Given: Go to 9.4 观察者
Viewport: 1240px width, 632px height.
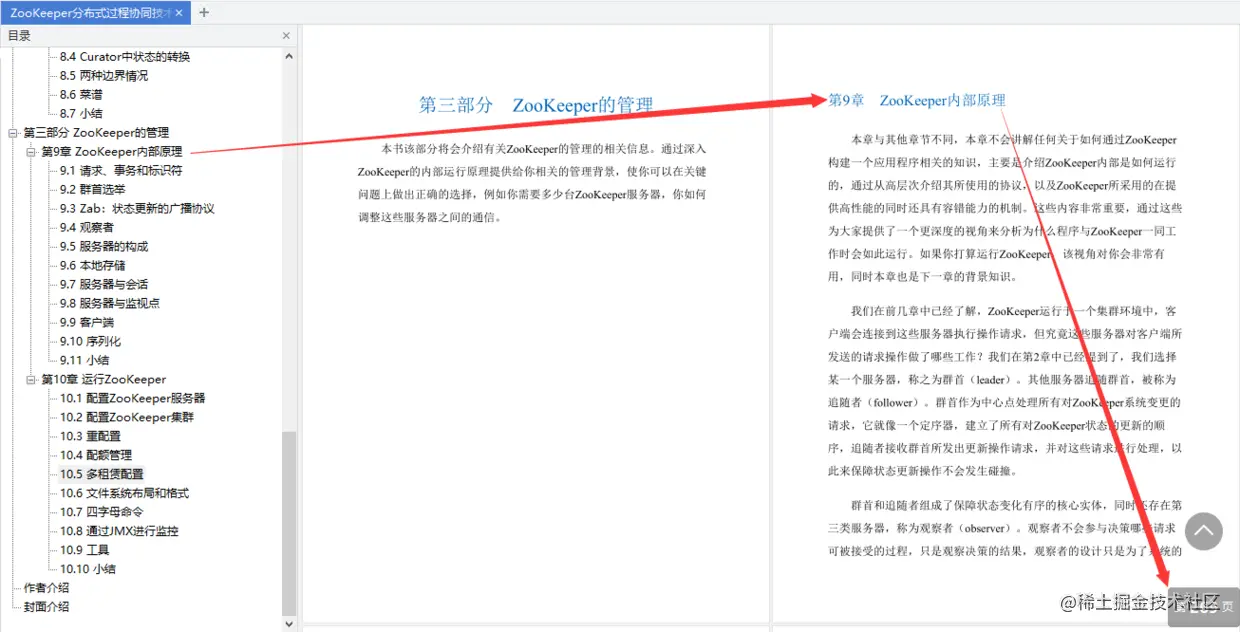Looking at the screenshot, I should (86, 228).
